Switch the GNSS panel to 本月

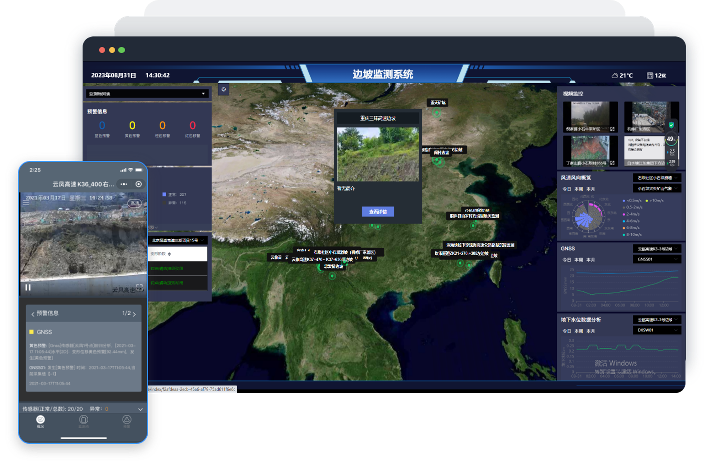coord(590,260)
